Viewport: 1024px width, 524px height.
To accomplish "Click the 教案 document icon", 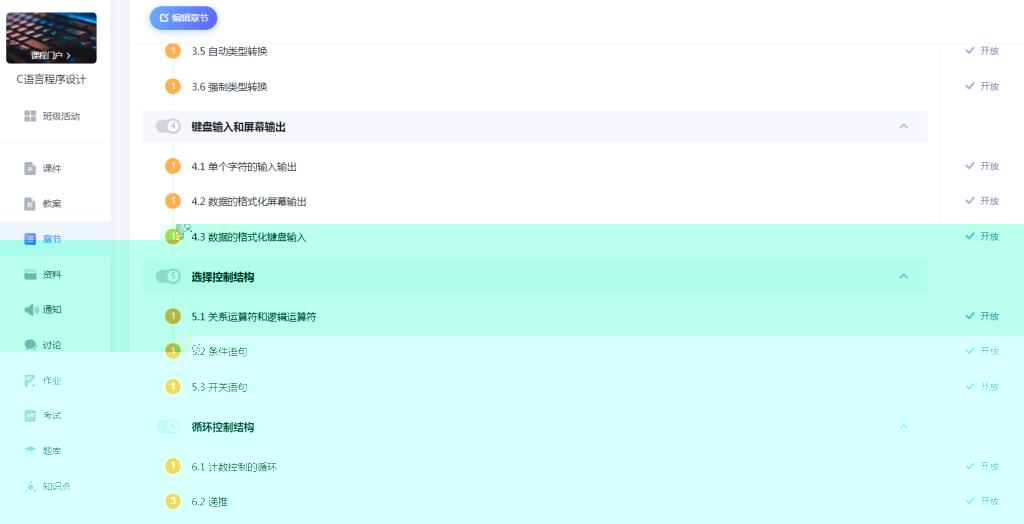I will pos(30,204).
